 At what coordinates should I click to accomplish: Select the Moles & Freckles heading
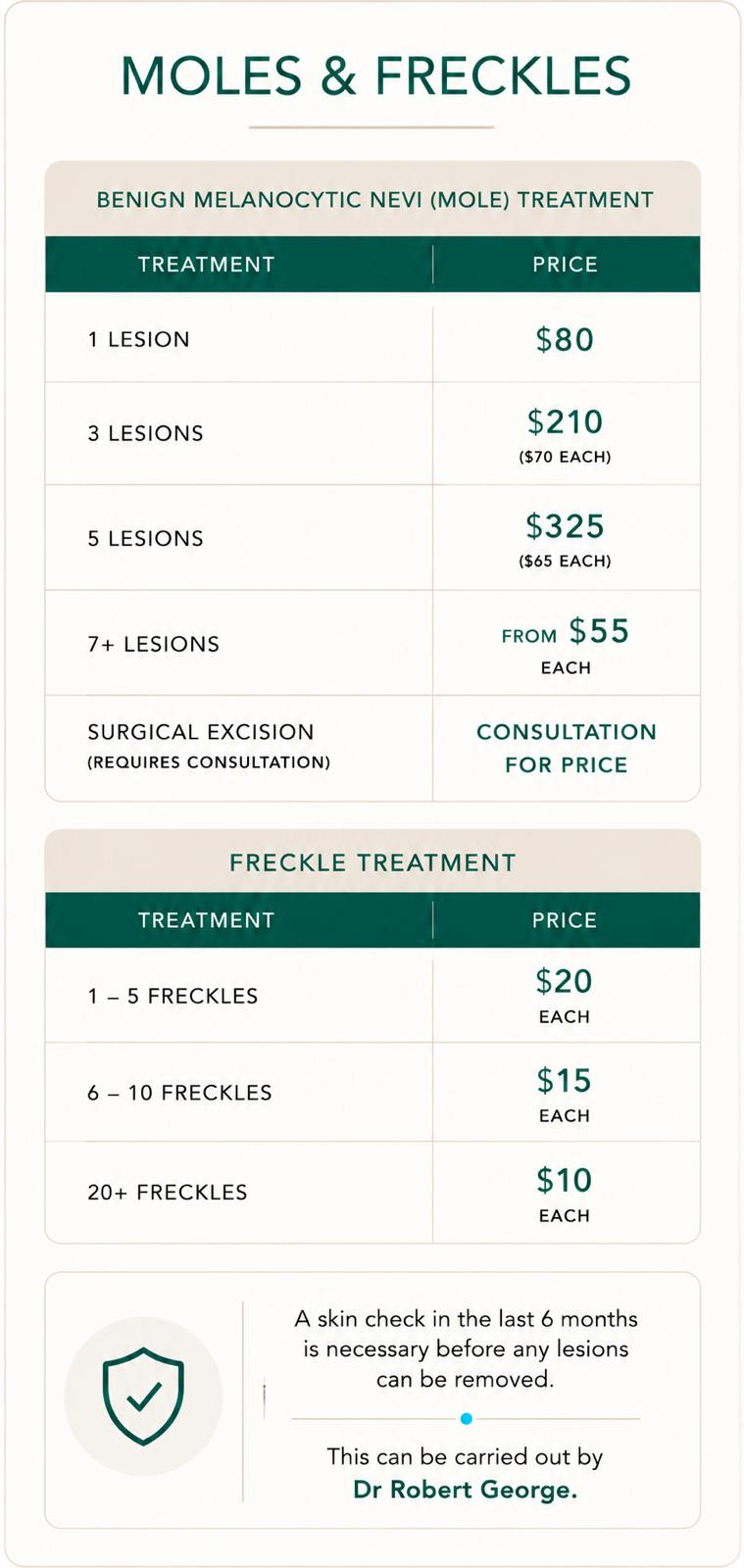tap(375, 76)
